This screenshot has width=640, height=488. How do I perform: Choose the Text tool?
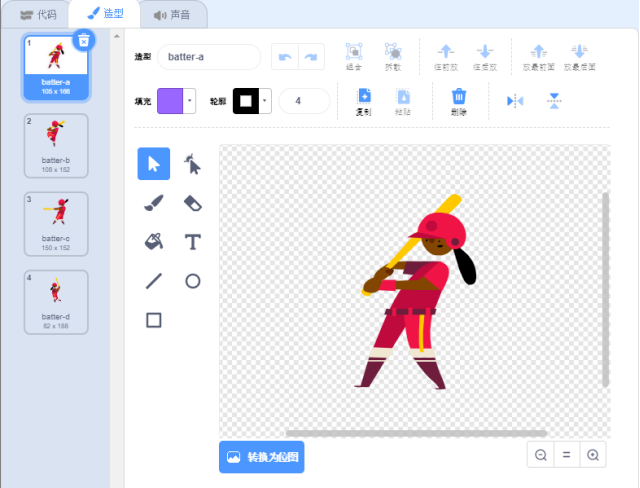tap(193, 242)
